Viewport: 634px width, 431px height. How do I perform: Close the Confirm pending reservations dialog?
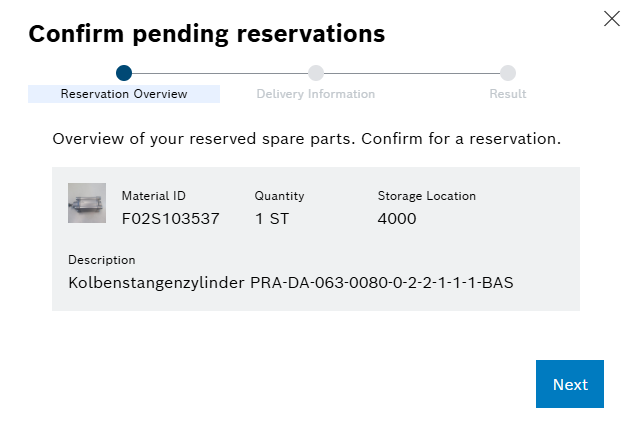pos(612,18)
